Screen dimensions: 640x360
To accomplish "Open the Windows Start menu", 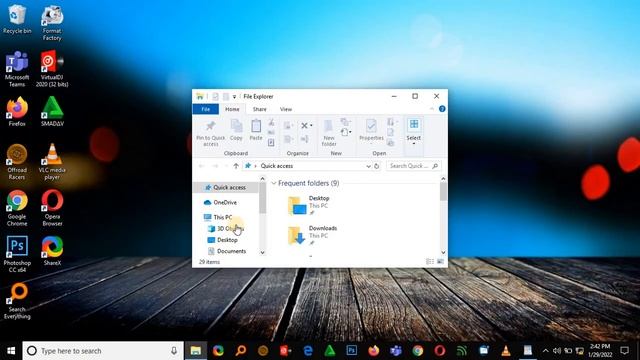I will tap(11, 351).
